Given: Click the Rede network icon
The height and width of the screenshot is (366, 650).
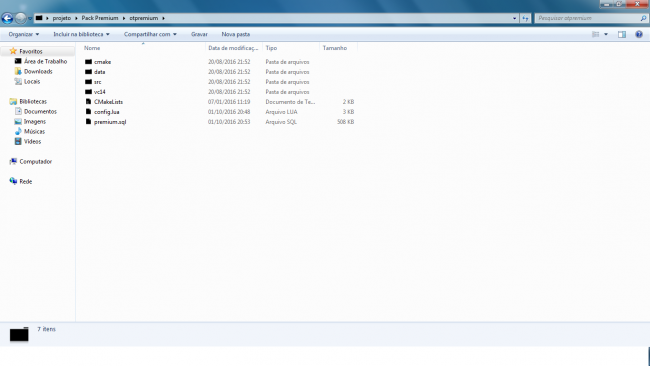Looking at the screenshot, I should [x=13, y=181].
